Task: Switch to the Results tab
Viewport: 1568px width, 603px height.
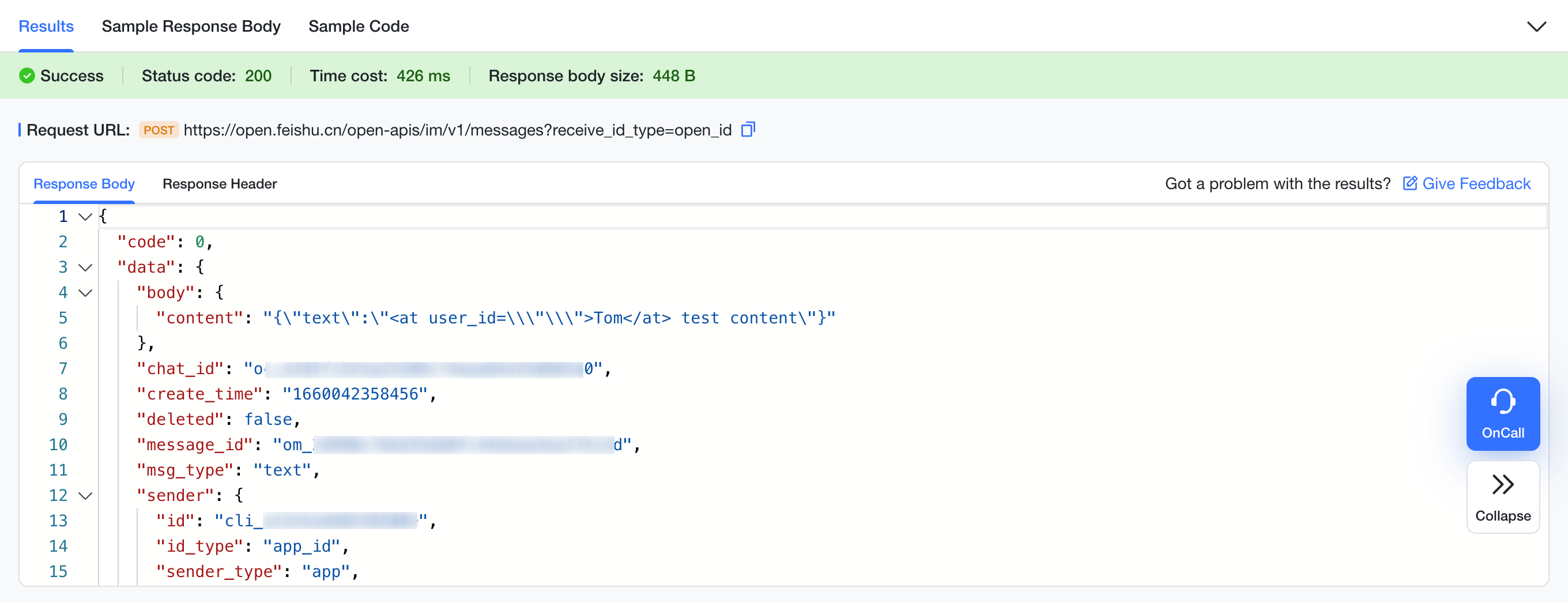Action: [46, 27]
